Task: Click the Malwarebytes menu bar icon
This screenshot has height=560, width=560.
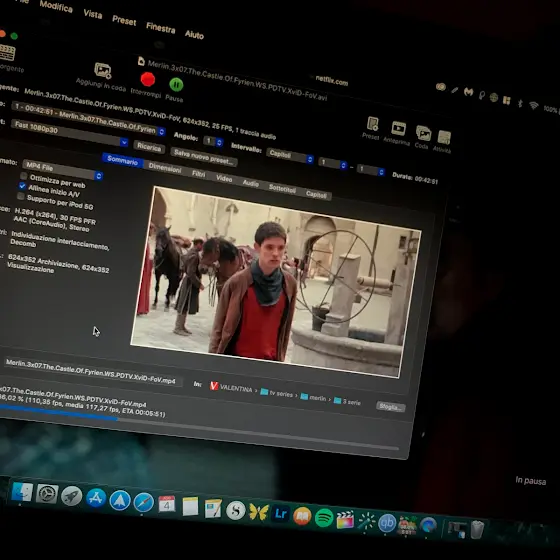Action: pos(469,92)
